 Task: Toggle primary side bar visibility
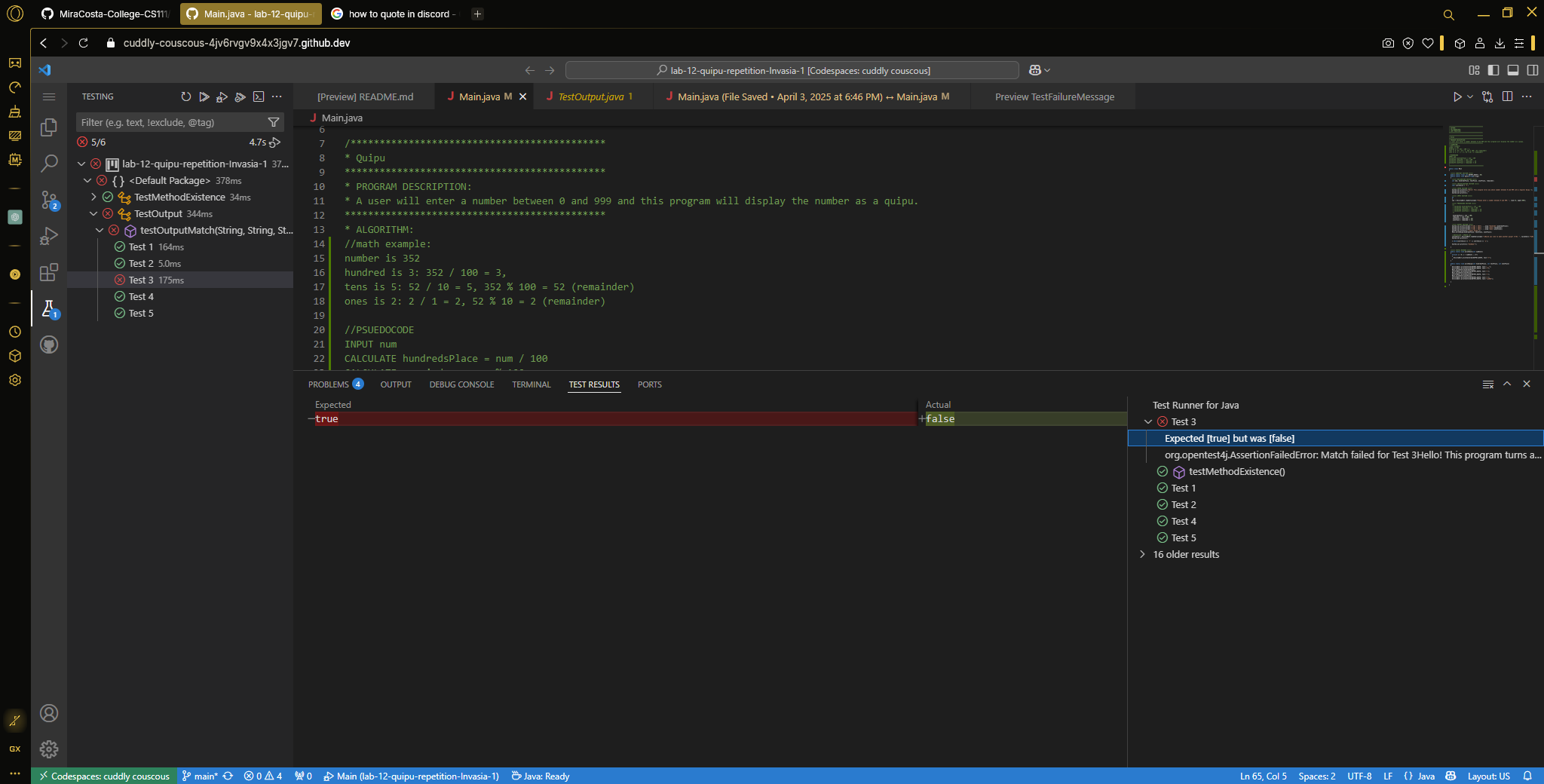click(x=1493, y=70)
